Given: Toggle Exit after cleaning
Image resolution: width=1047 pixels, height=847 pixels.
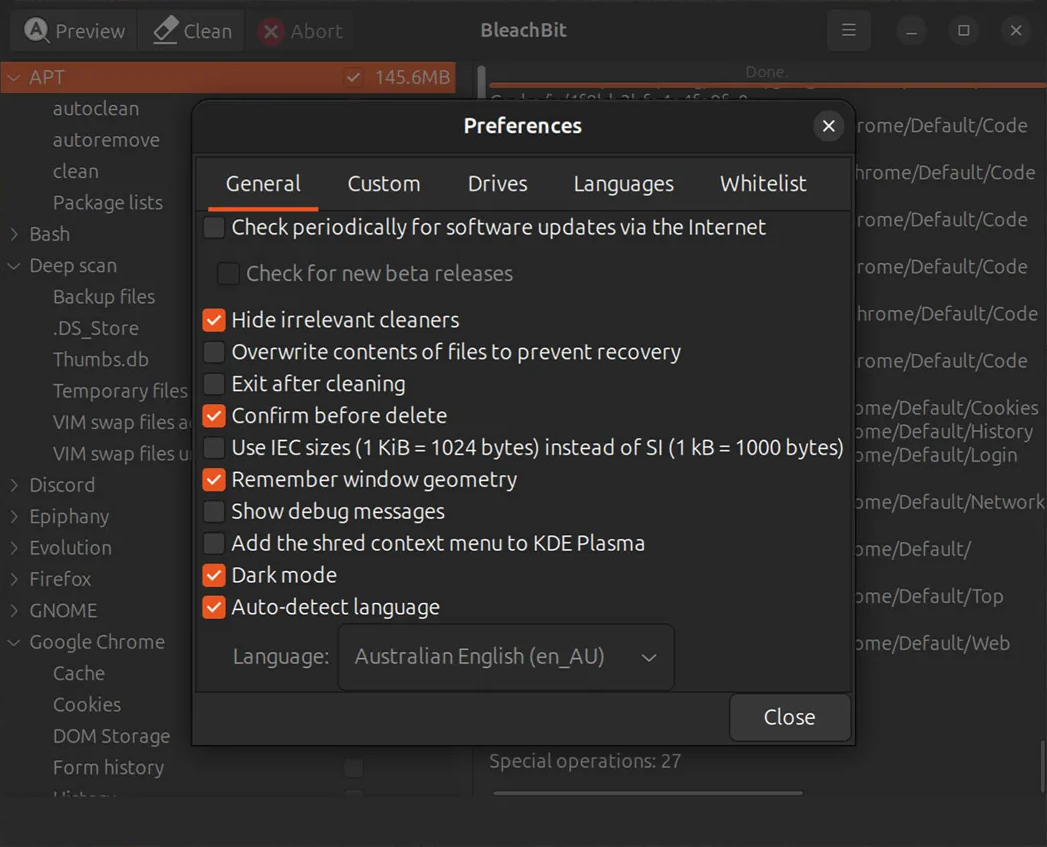Looking at the screenshot, I should [213, 383].
